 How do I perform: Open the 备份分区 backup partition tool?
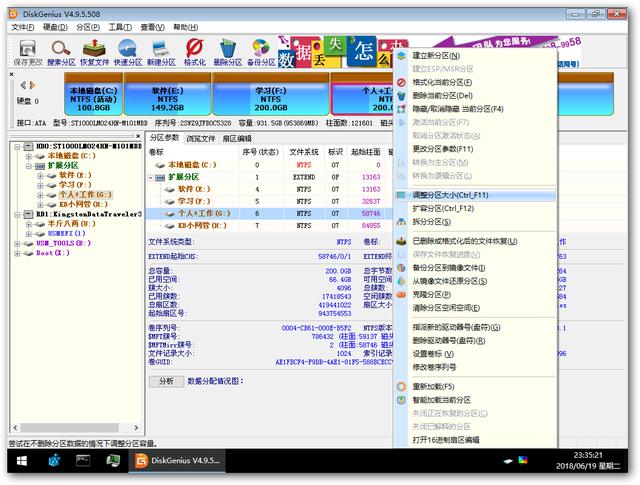coord(260,51)
